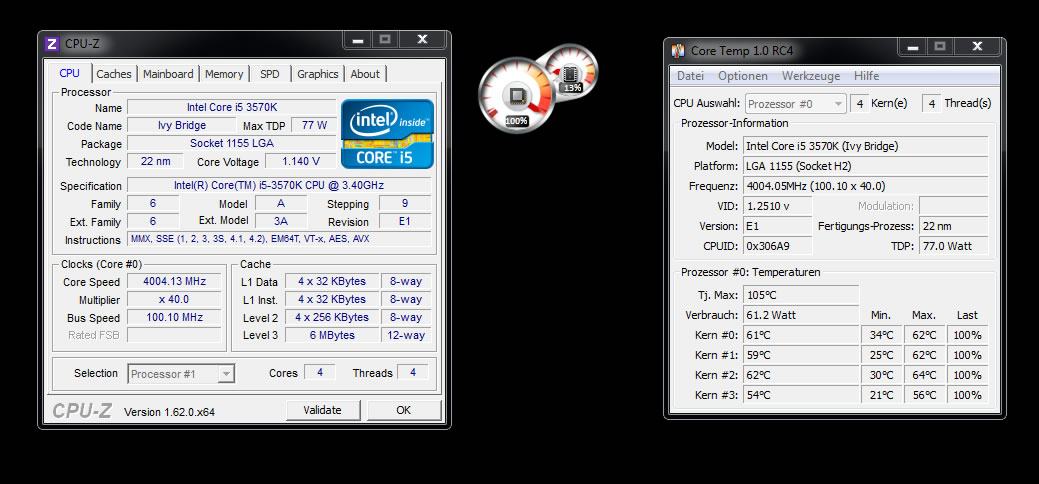
Task: Click the CPUID value 0x306A9
Action: (777, 246)
